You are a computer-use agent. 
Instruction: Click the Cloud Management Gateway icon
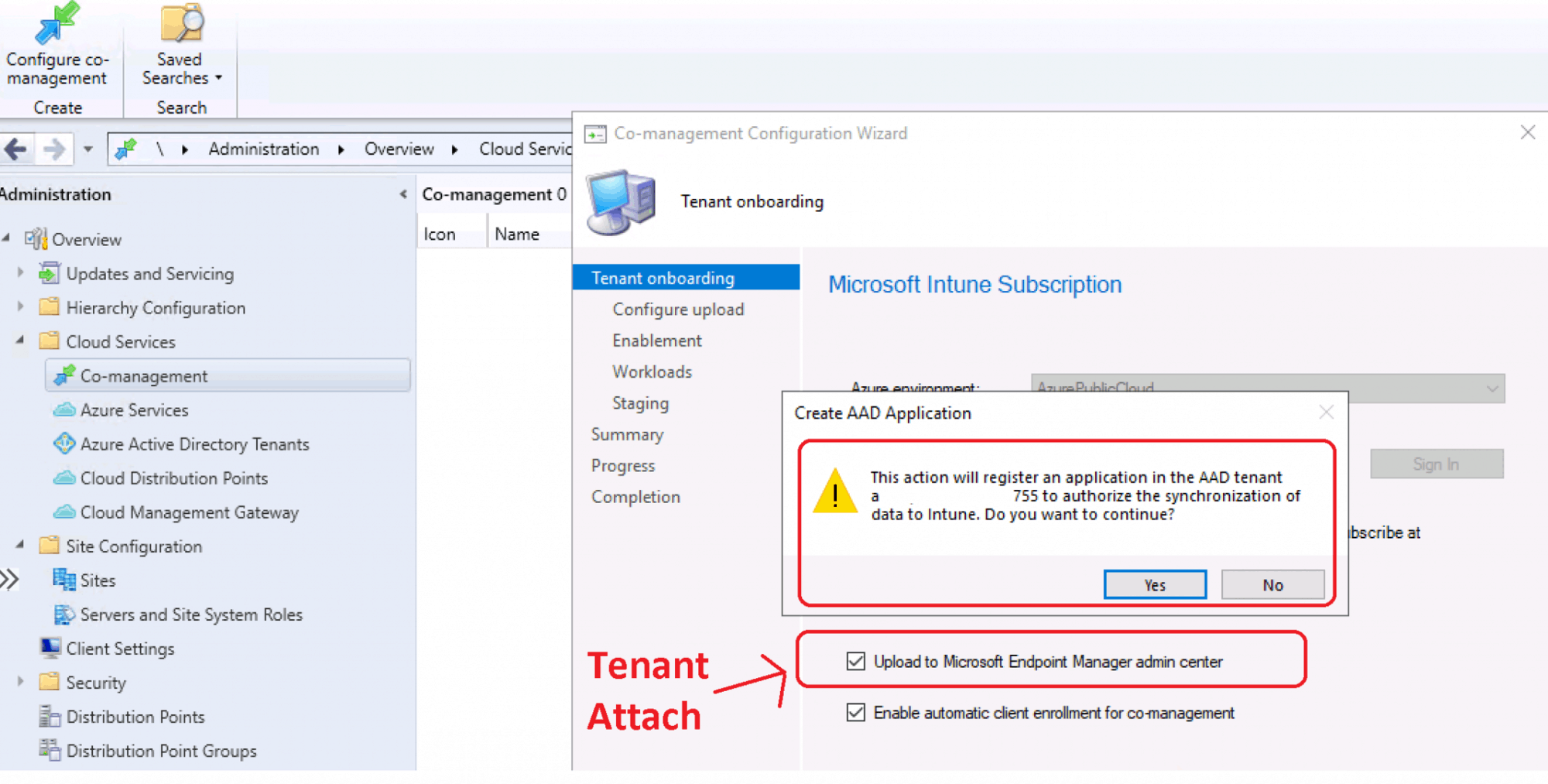(64, 512)
